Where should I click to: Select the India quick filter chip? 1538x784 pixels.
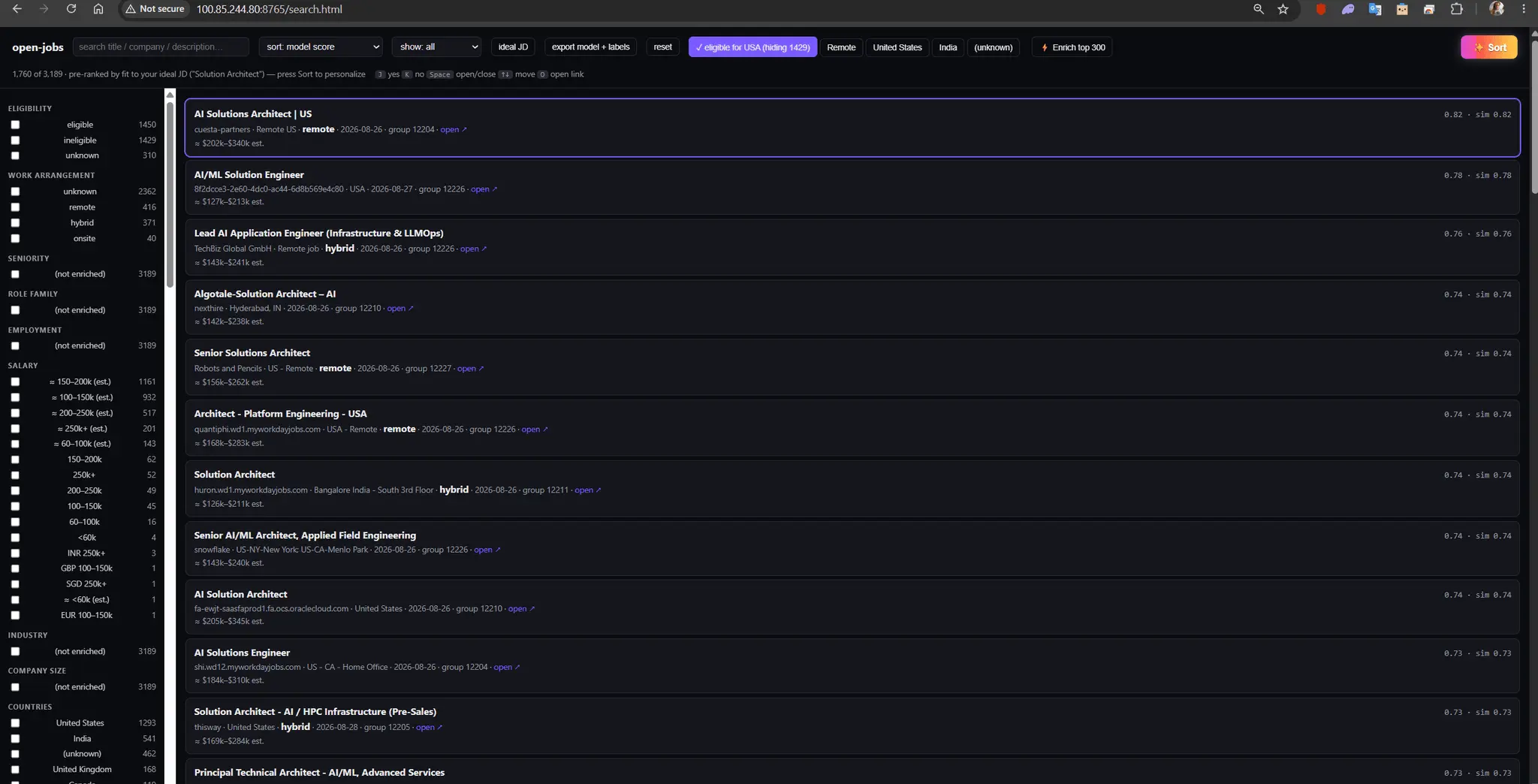[948, 47]
